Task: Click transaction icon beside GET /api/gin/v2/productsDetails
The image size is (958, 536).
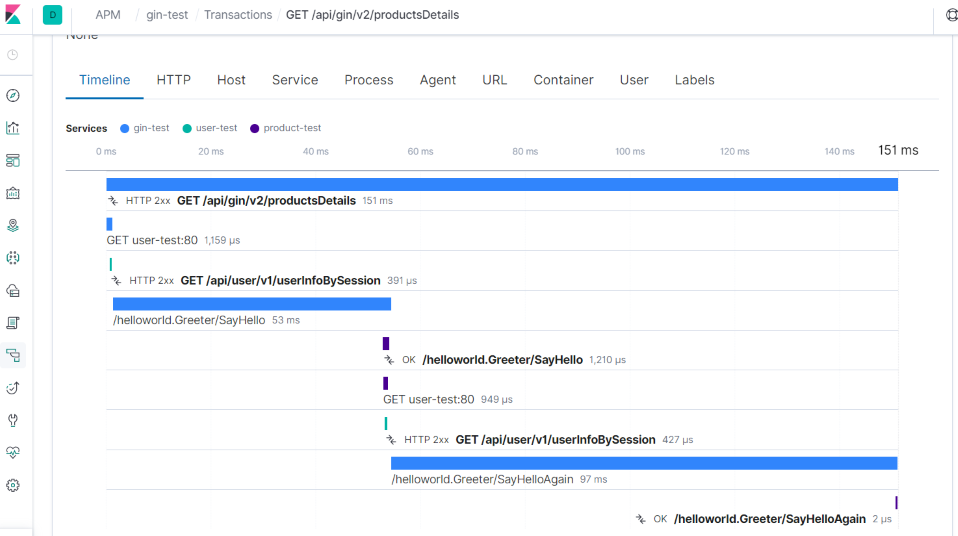Action: pyautogui.click(x=113, y=200)
